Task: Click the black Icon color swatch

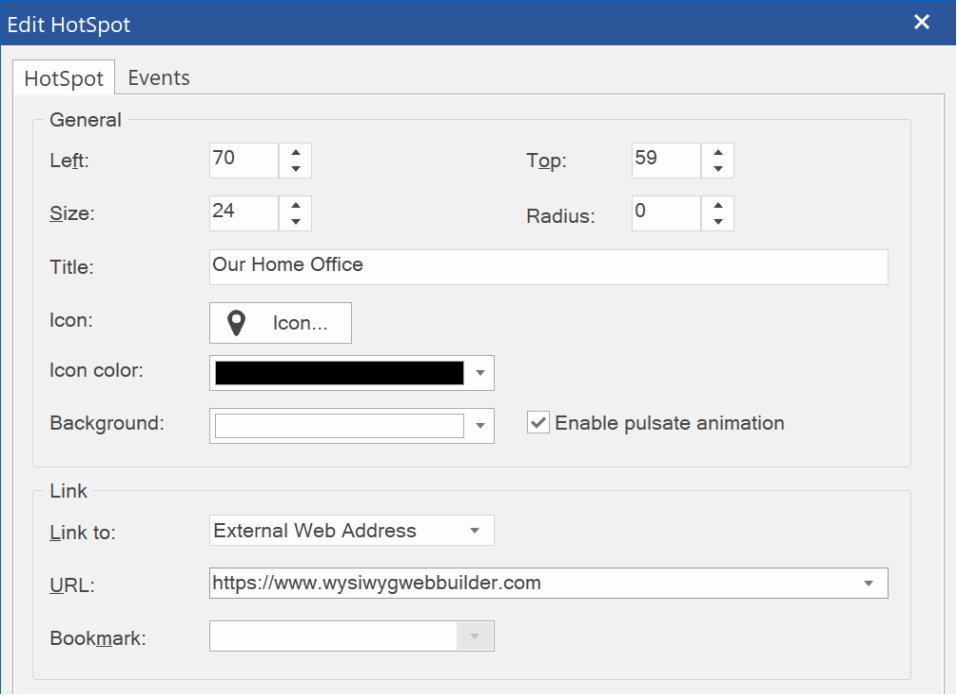Action: tap(339, 373)
